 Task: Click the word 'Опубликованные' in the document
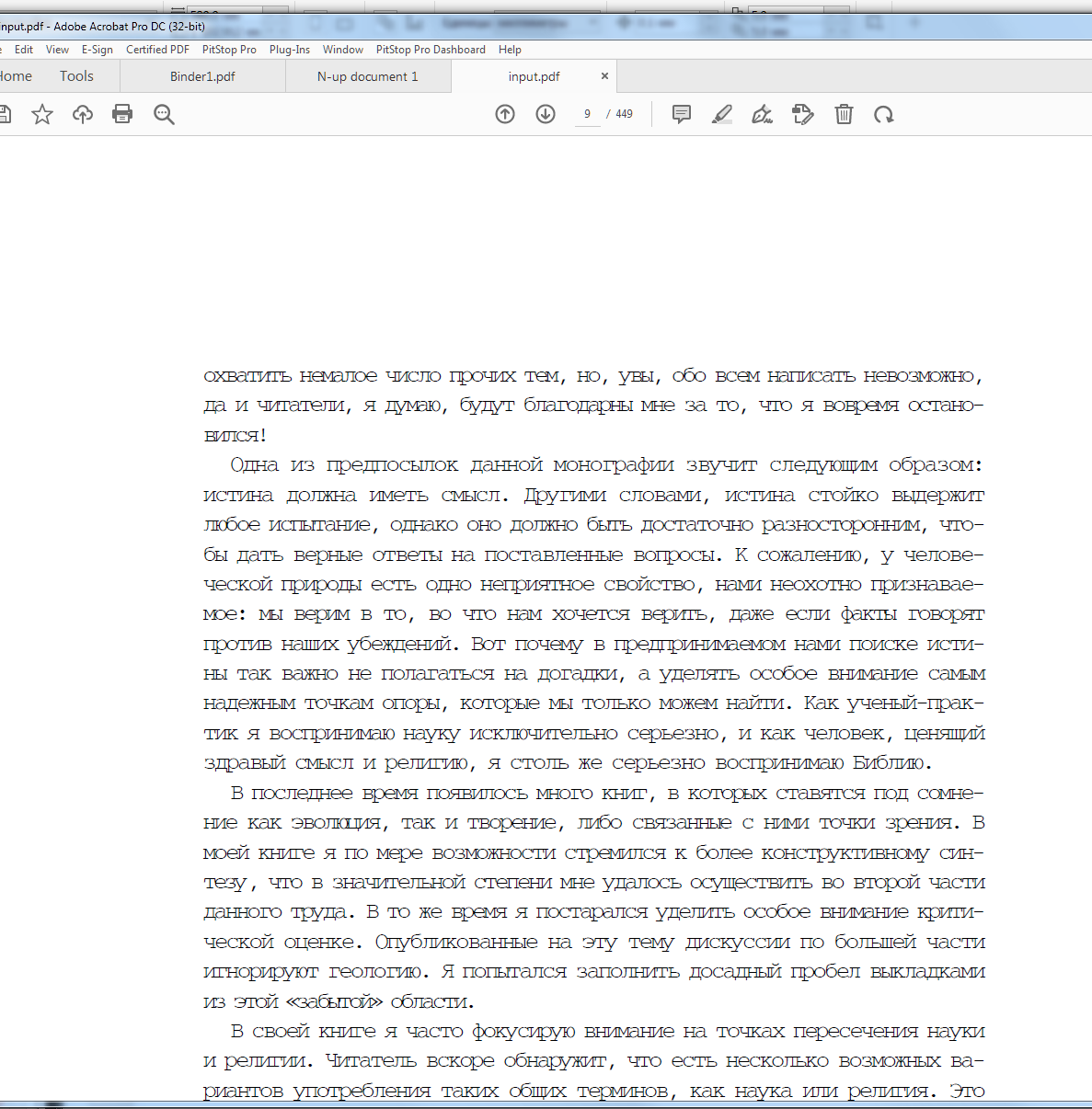(x=456, y=942)
